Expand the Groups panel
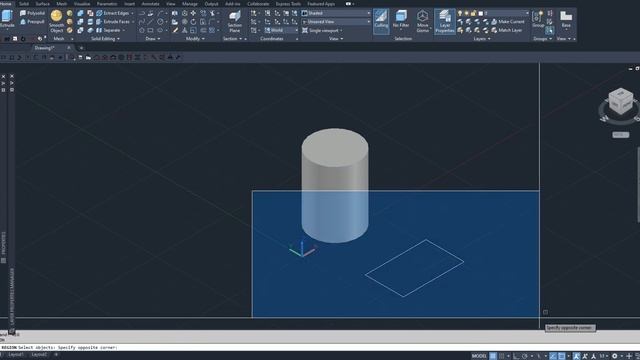640x360 pixels. click(x=542, y=39)
